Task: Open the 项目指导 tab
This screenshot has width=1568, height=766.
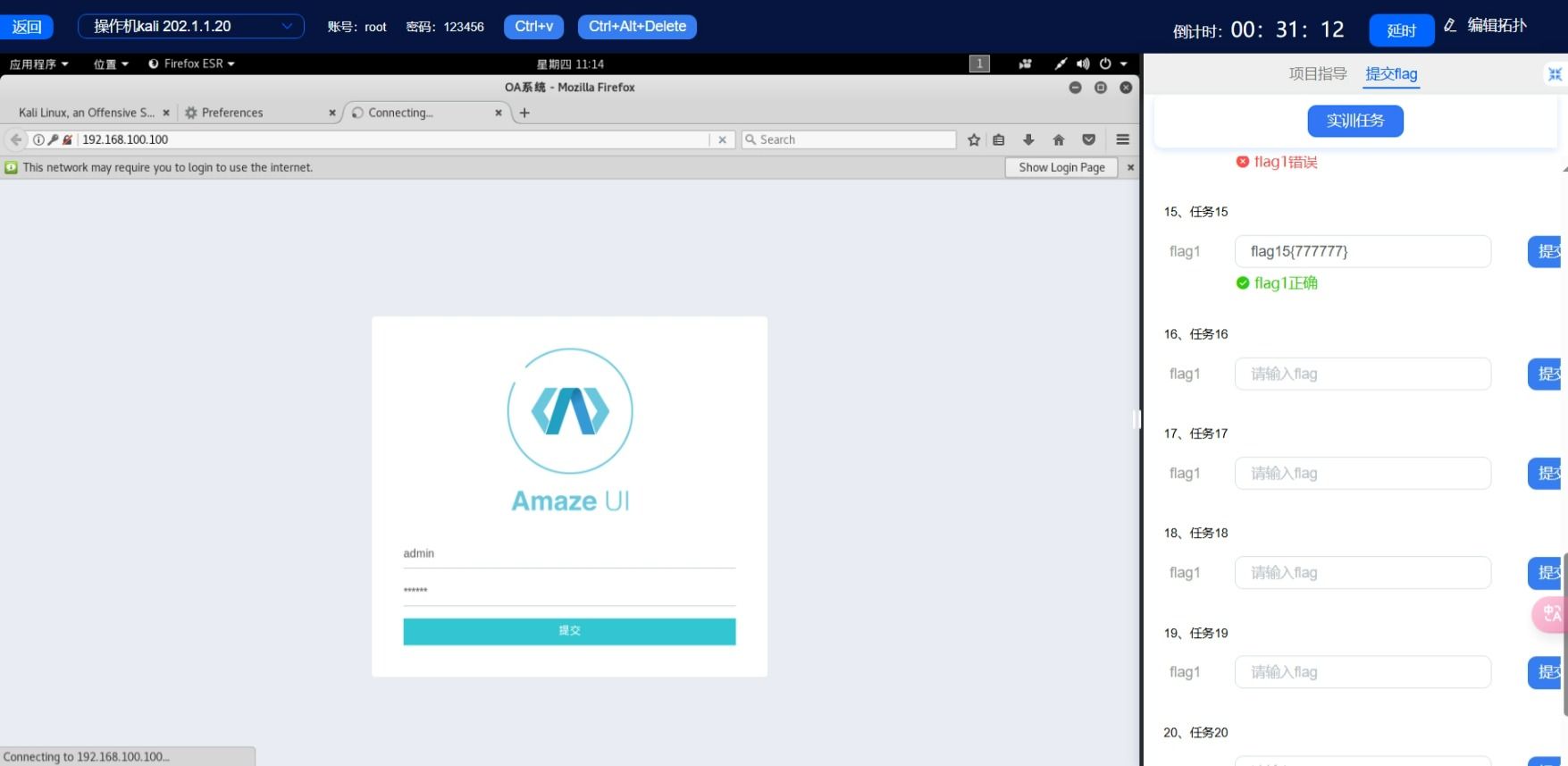Action: pyautogui.click(x=1318, y=74)
